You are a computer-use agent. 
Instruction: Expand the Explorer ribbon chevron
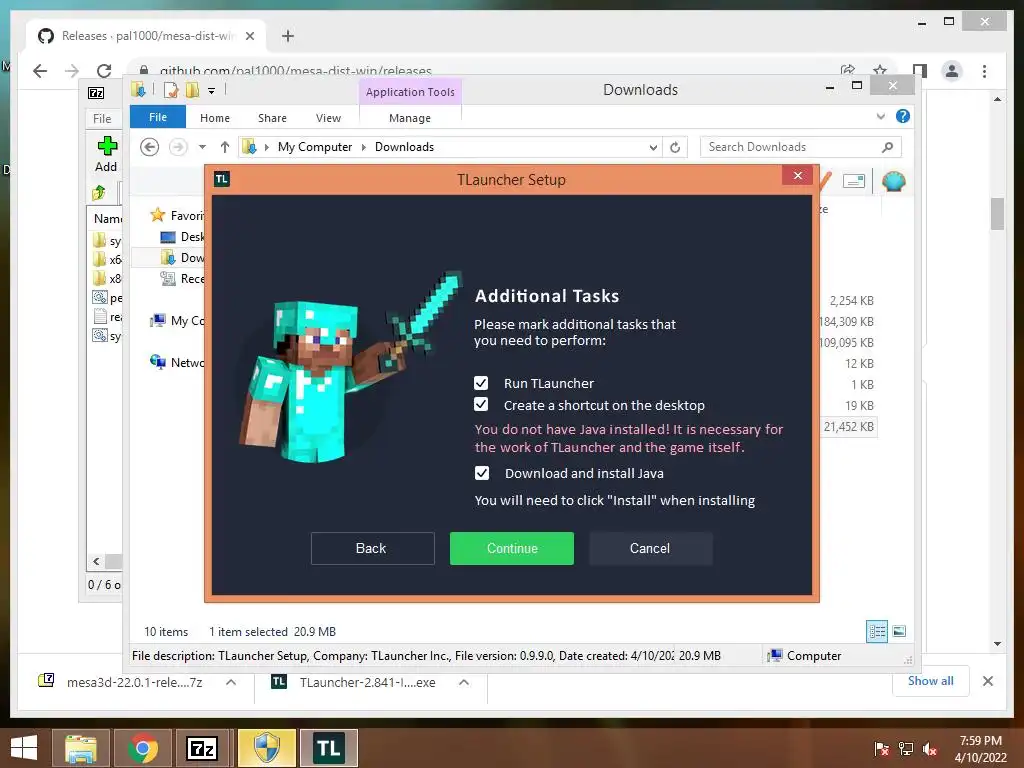[880, 116]
